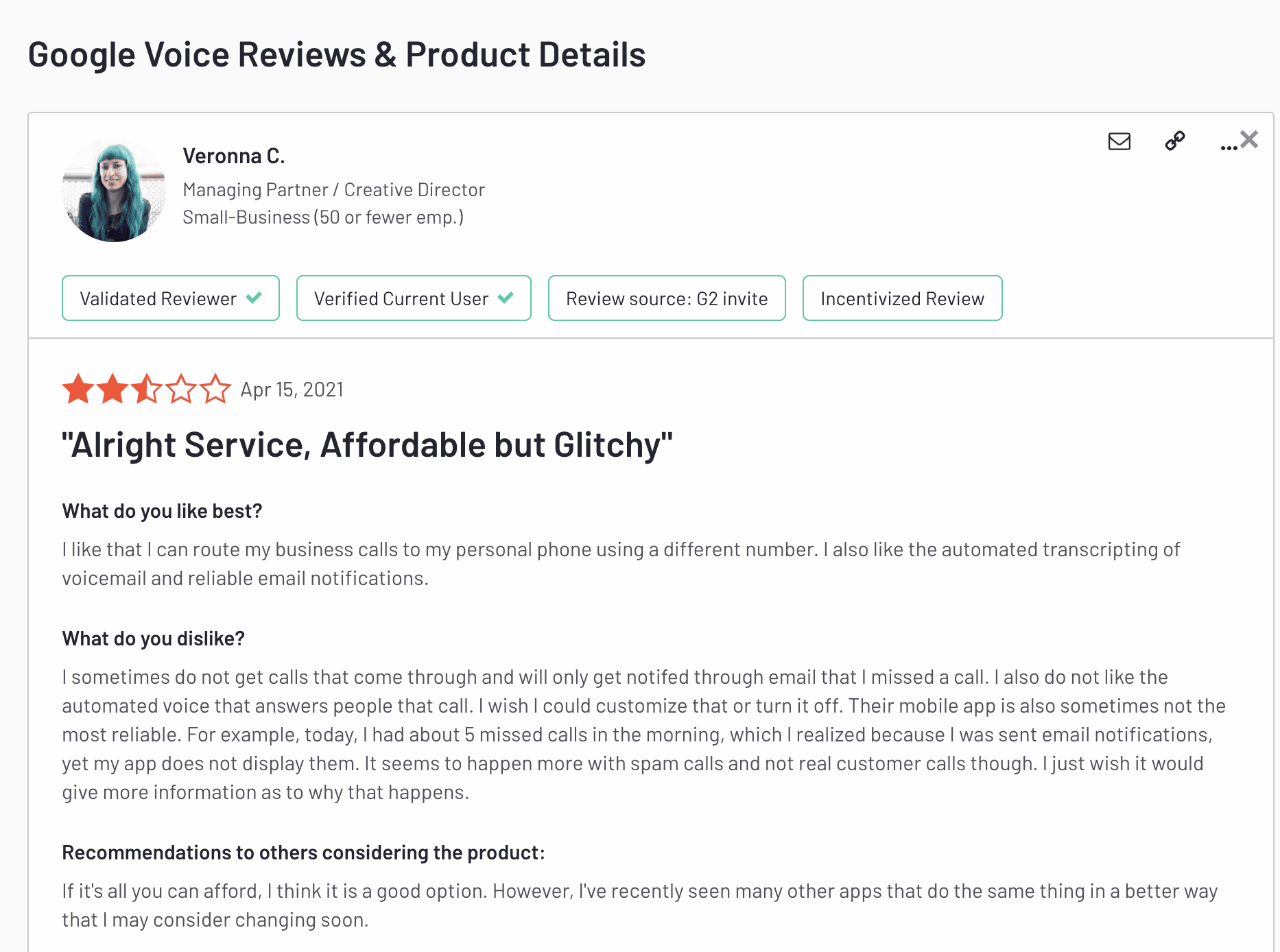Copy review link via chain icon

click(1175, 141)
